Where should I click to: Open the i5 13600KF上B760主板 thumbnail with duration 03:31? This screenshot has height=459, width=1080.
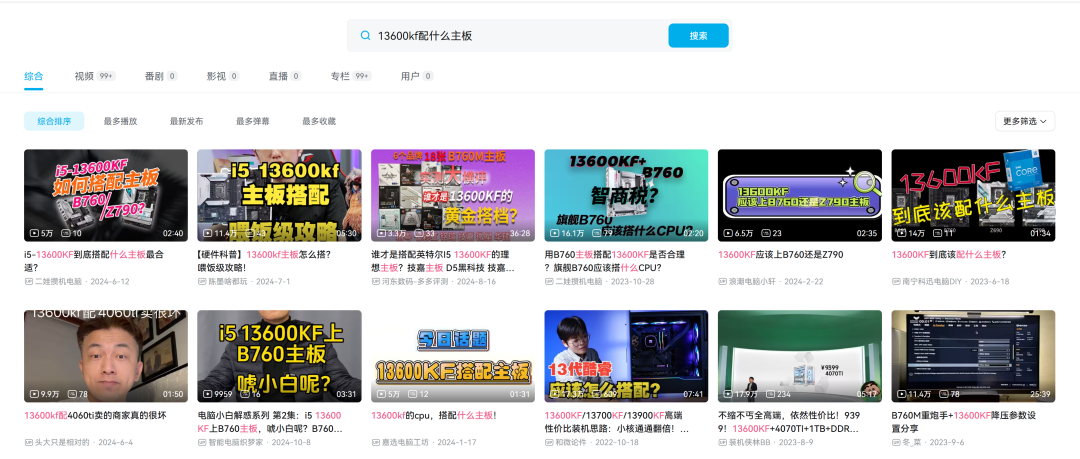pyautogui.click(x=280, y=356)
